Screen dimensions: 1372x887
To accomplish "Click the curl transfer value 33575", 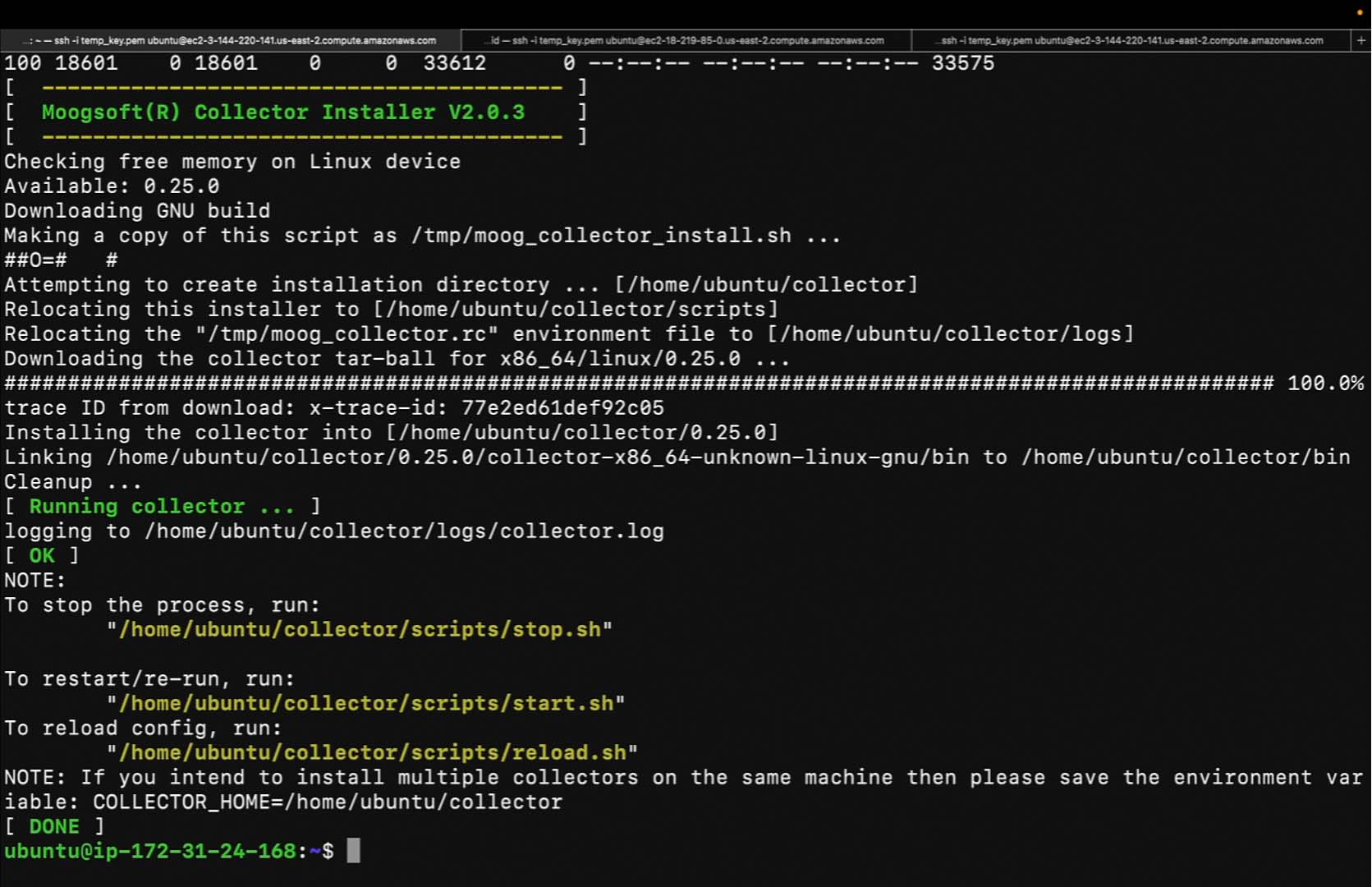I will (963, 63).
